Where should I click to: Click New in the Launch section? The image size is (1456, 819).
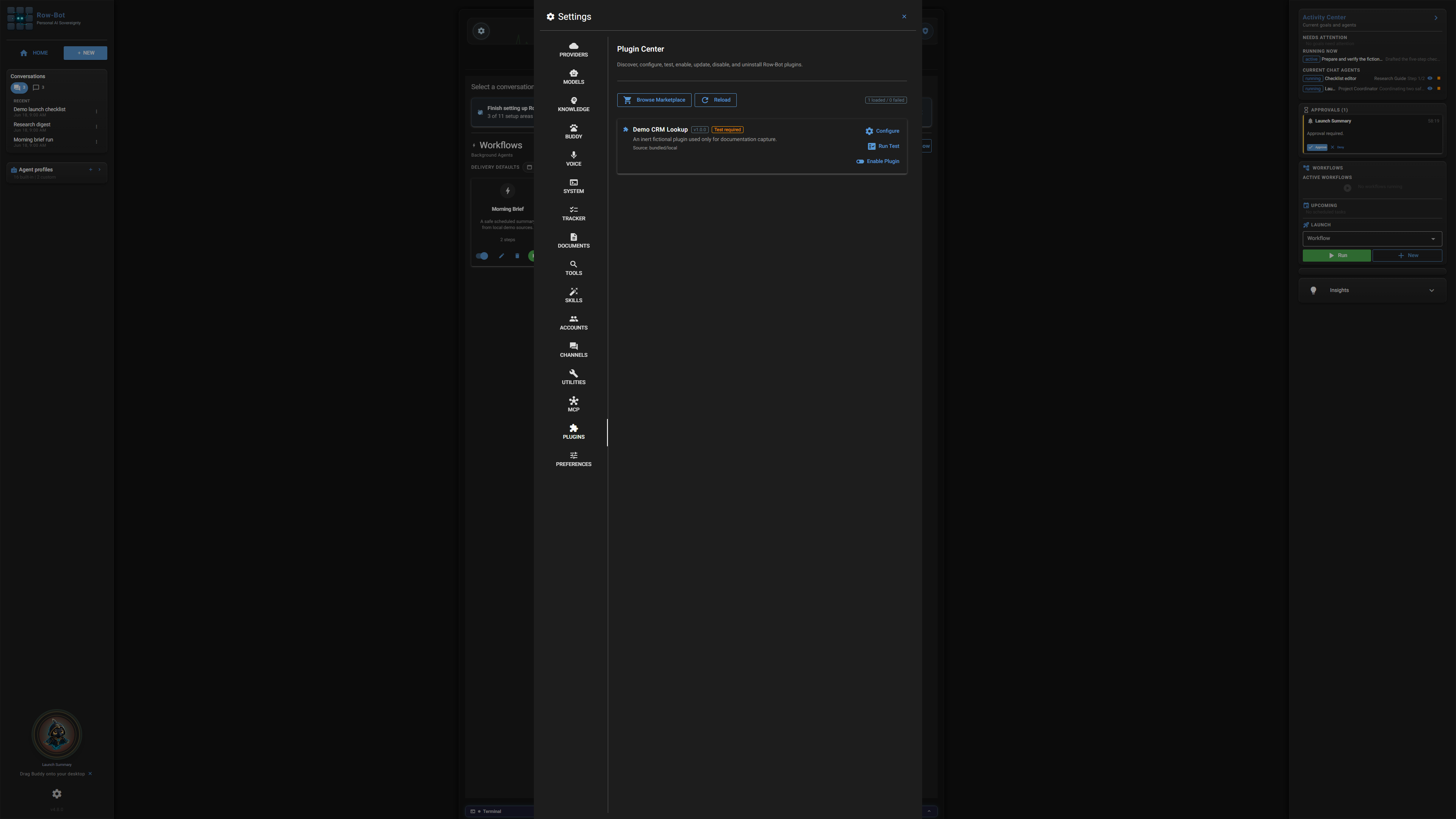[1407, 256]
